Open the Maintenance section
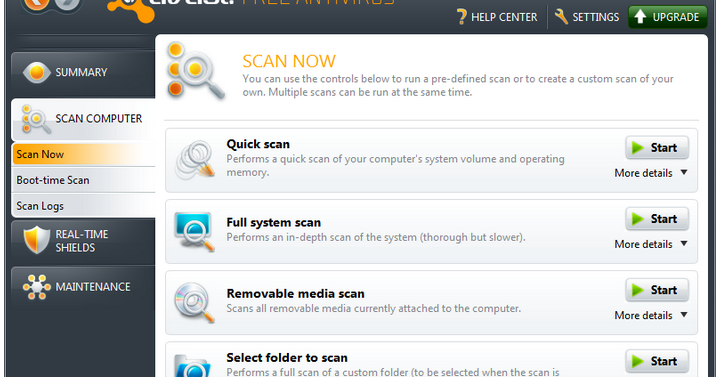Viewport: 718px width, 377px height. [x=83, y=287]
